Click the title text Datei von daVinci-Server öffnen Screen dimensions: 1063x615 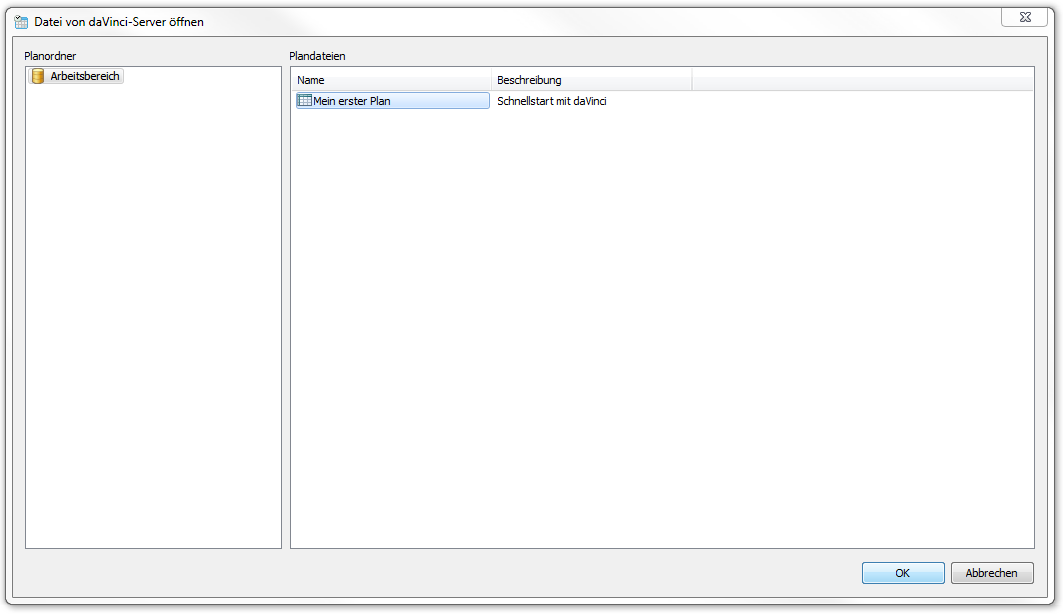[119, 22]
